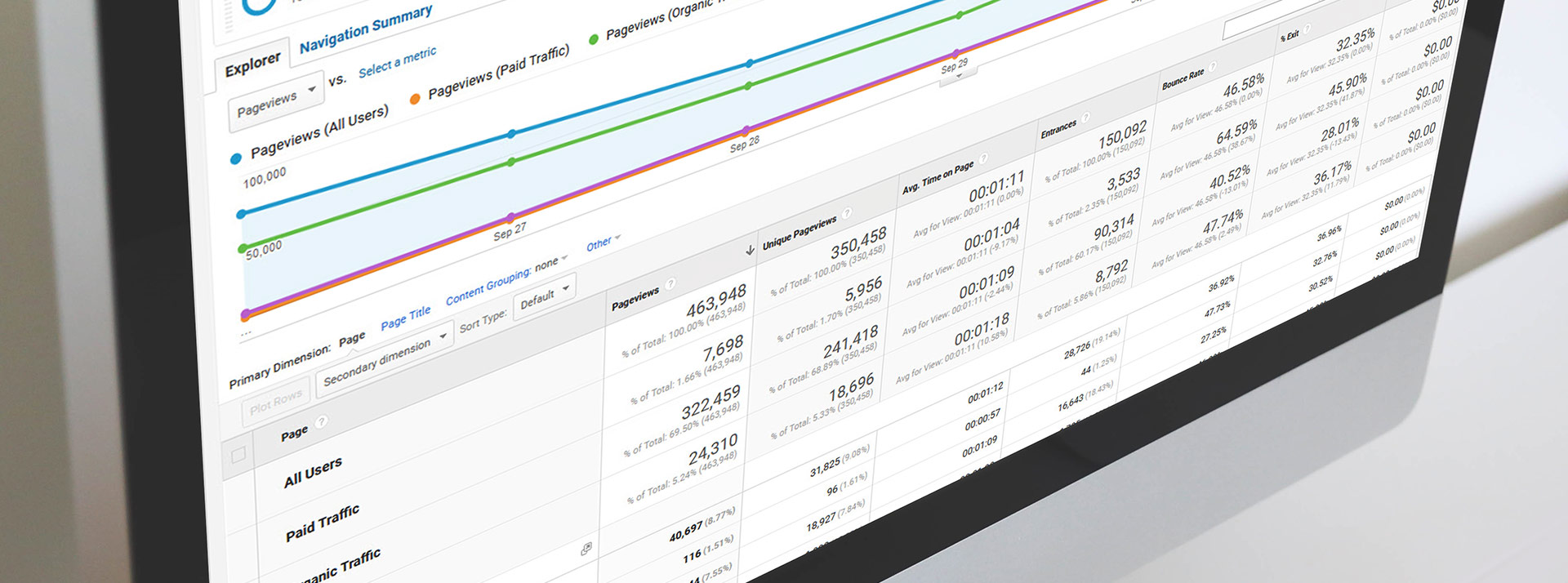
Task: Click the Sep 28 blue data point
Action: point(750,63)
